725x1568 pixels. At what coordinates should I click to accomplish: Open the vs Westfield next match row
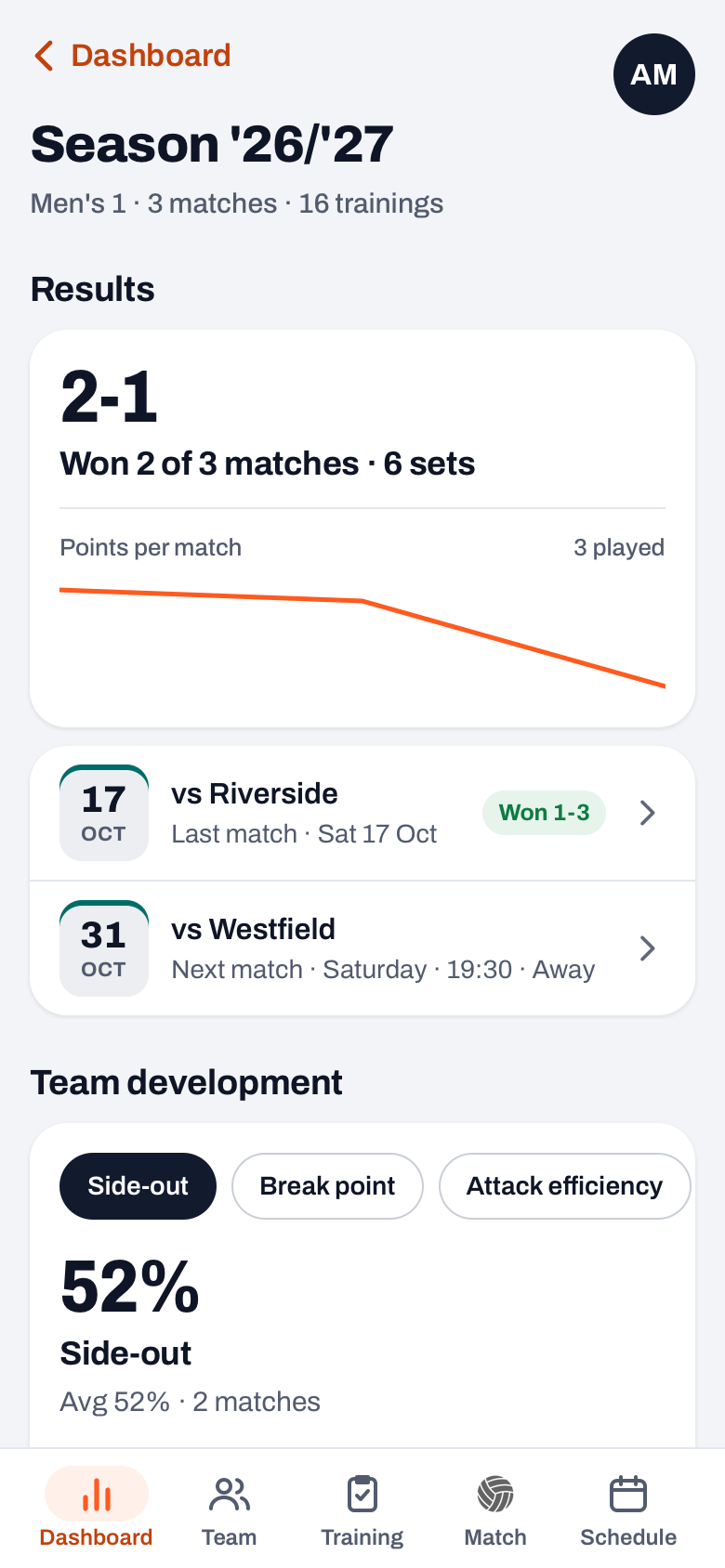(x=362, y=948)
